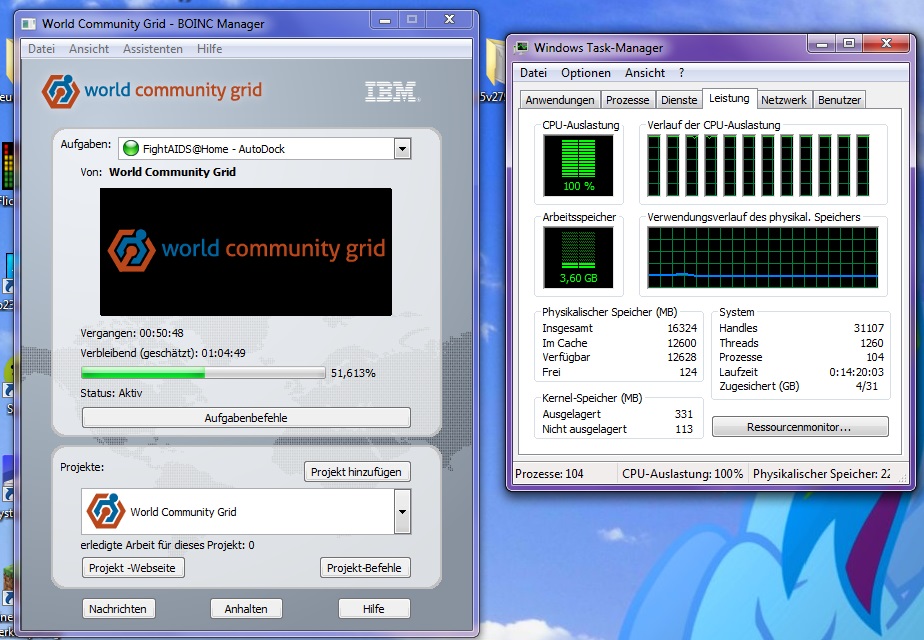This screenshot has width=924, height=640.
Task: Switch to the Dienste tab
Action: click(679, 100)
